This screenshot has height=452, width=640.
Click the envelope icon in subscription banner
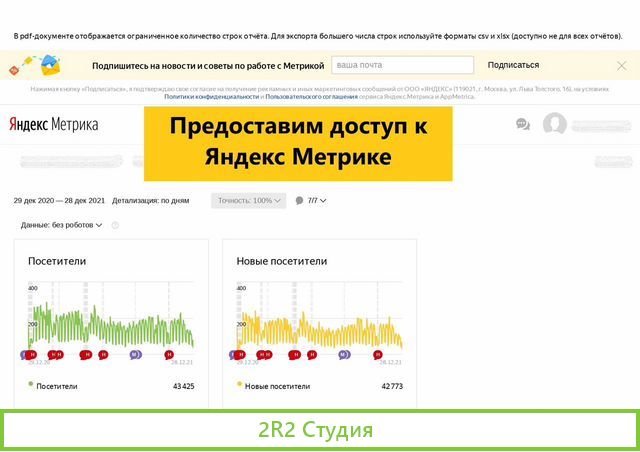click(x=51, y=65)
